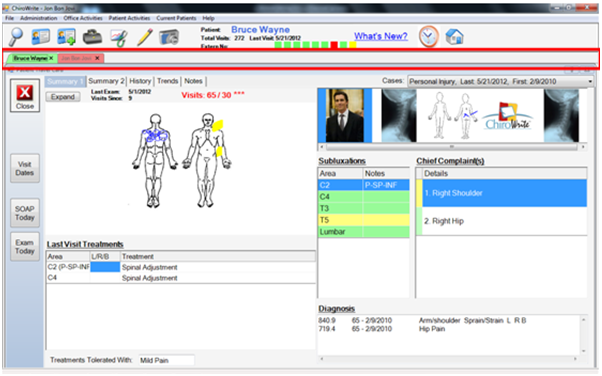Click the yellow pencil icon
Image resolution: width=602 pixels, height=376 pixels.
point(145,37)
